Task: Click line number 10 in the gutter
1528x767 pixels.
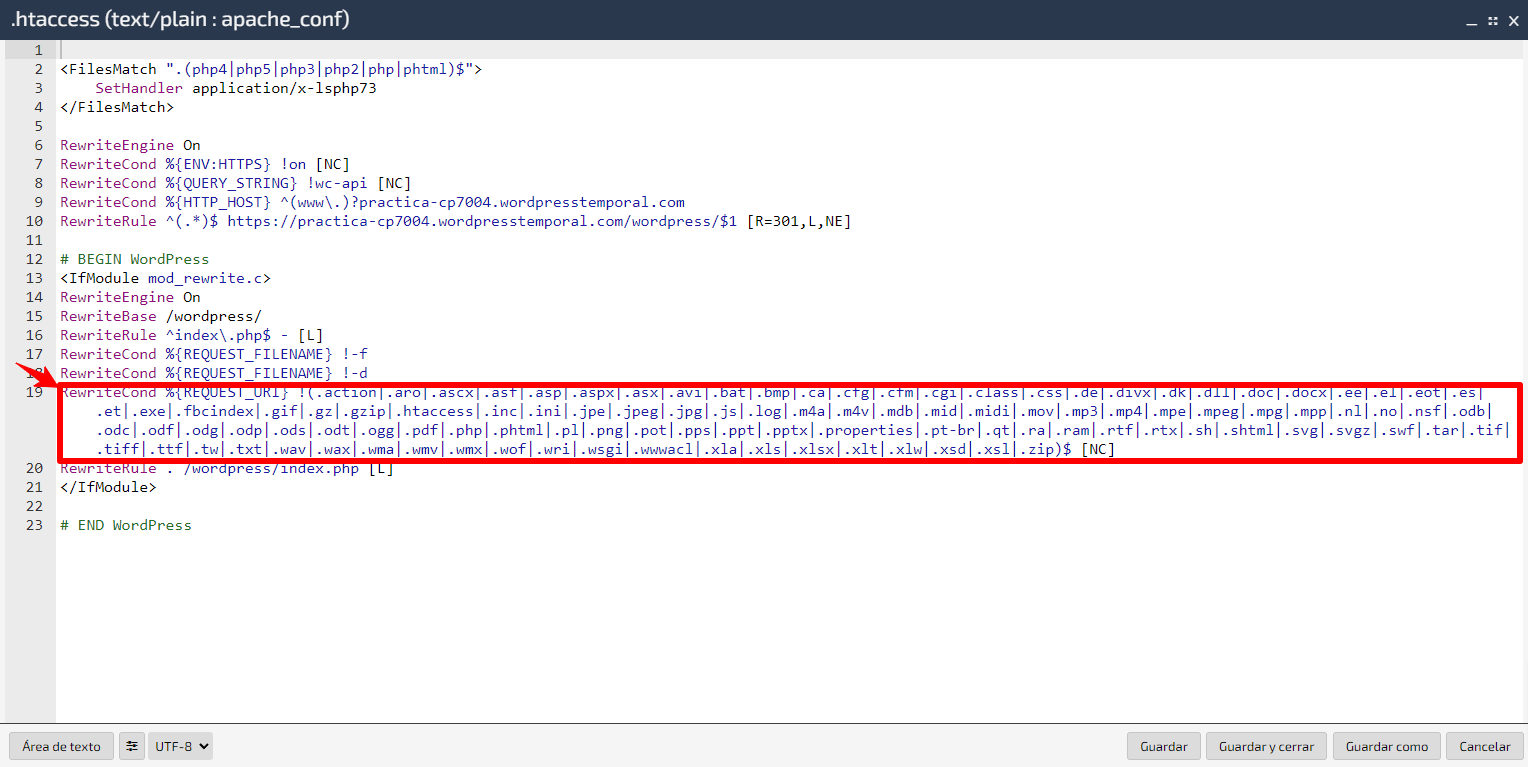Action: pyautogui.click(x=35, y=221)
